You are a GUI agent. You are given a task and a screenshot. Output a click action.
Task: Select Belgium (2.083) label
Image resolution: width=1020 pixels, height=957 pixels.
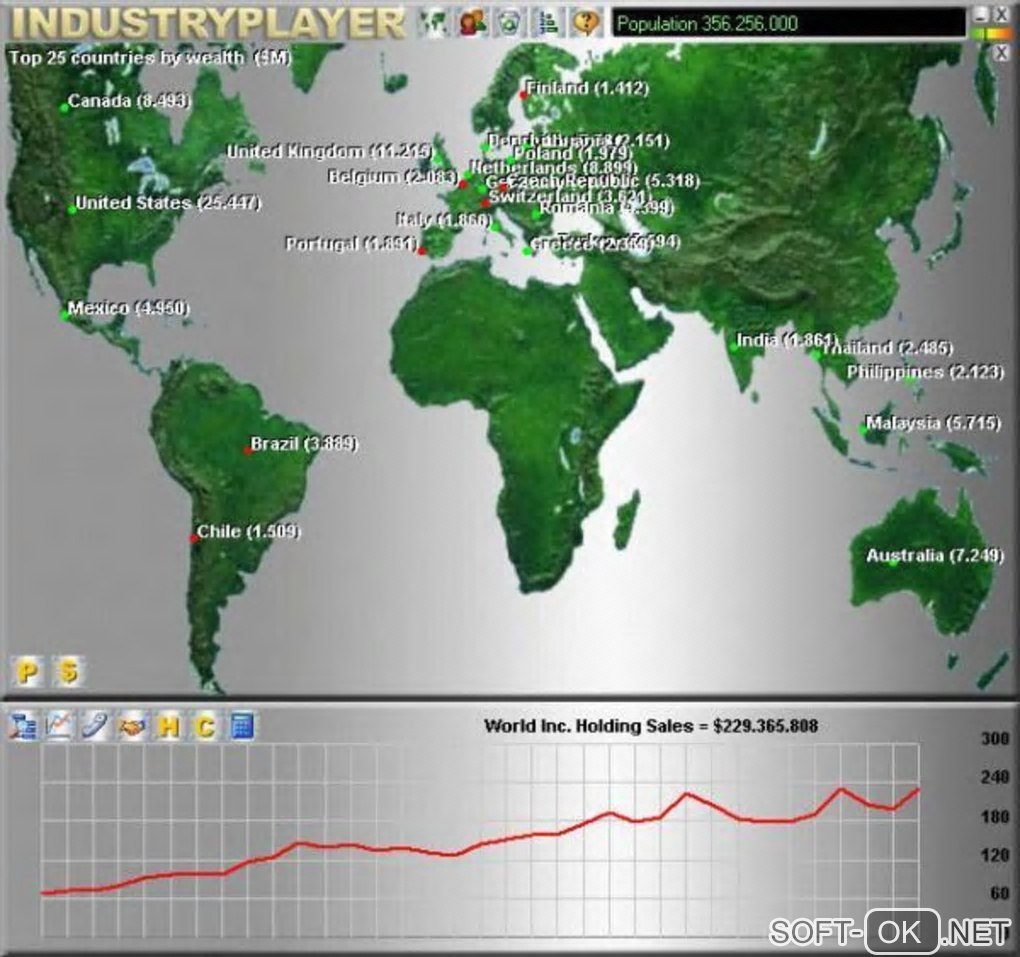click(x=392, y=176)
